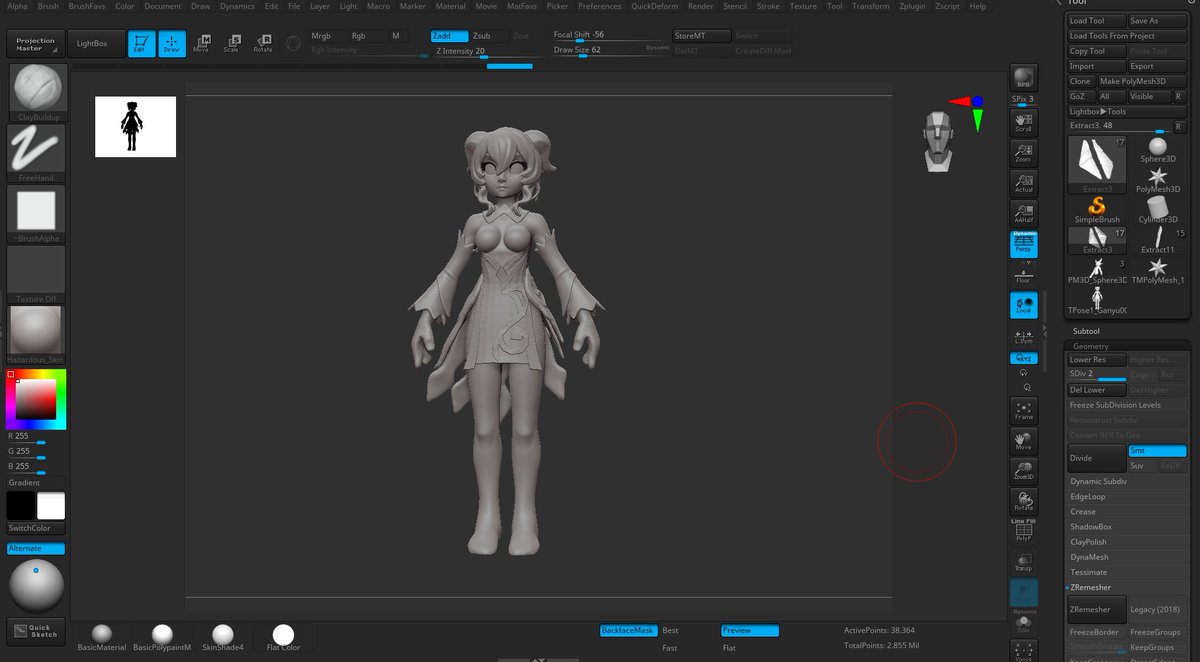1200x662 pixels.
Task: Open the Subtool section
Action: [1086, 331]
